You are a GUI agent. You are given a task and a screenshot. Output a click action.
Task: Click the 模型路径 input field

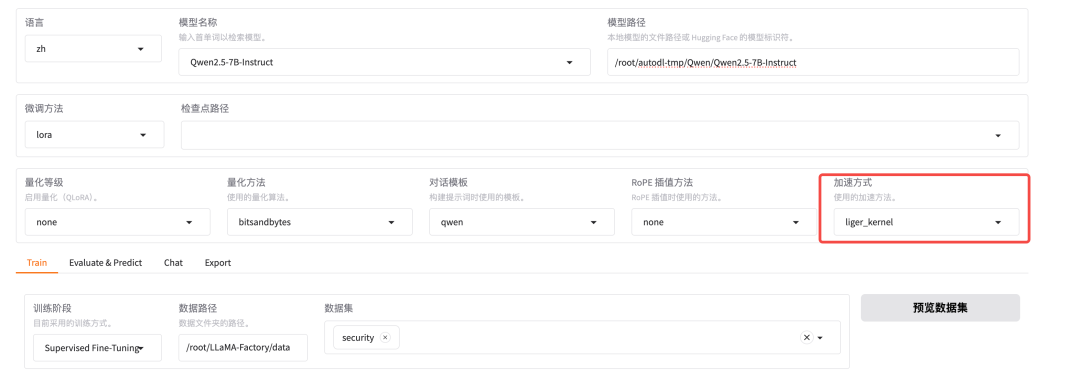[813, 62]
